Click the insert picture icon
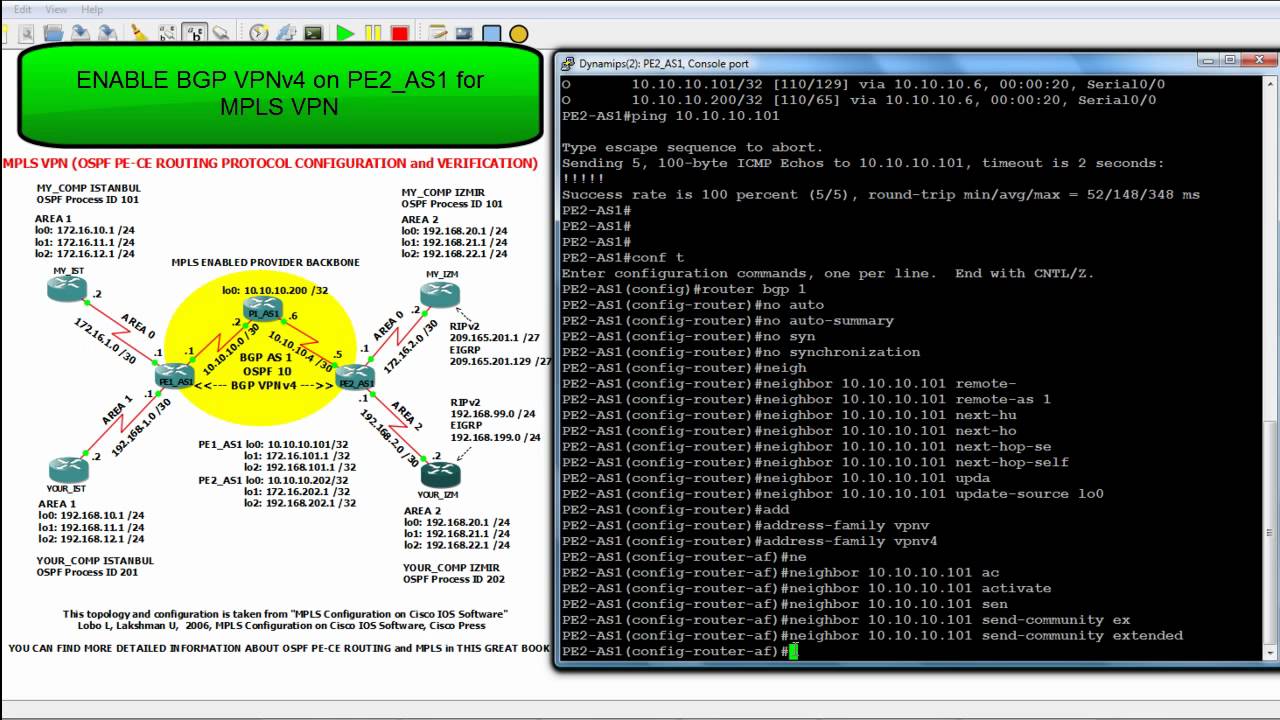This screenshot has width=1280, height=720. click(464, 33)
